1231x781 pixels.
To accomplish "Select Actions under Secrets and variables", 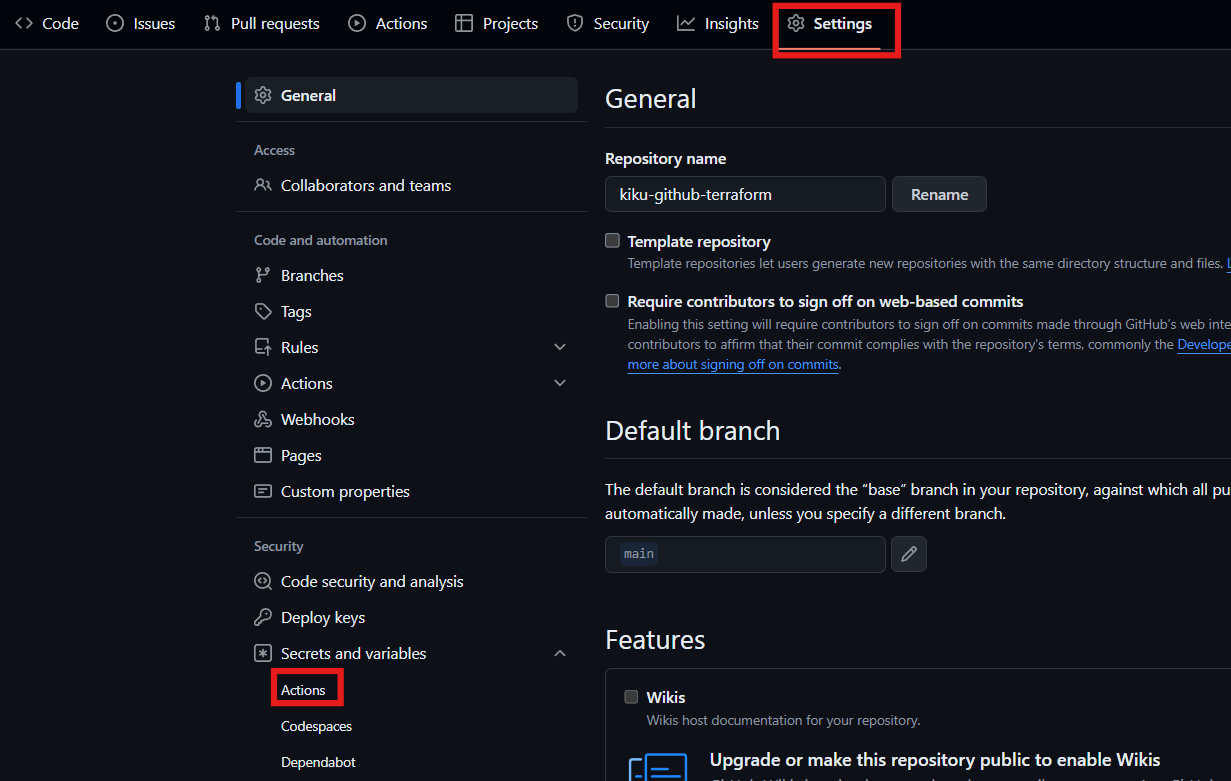I will pyautogui.click(x=303, y=690).
